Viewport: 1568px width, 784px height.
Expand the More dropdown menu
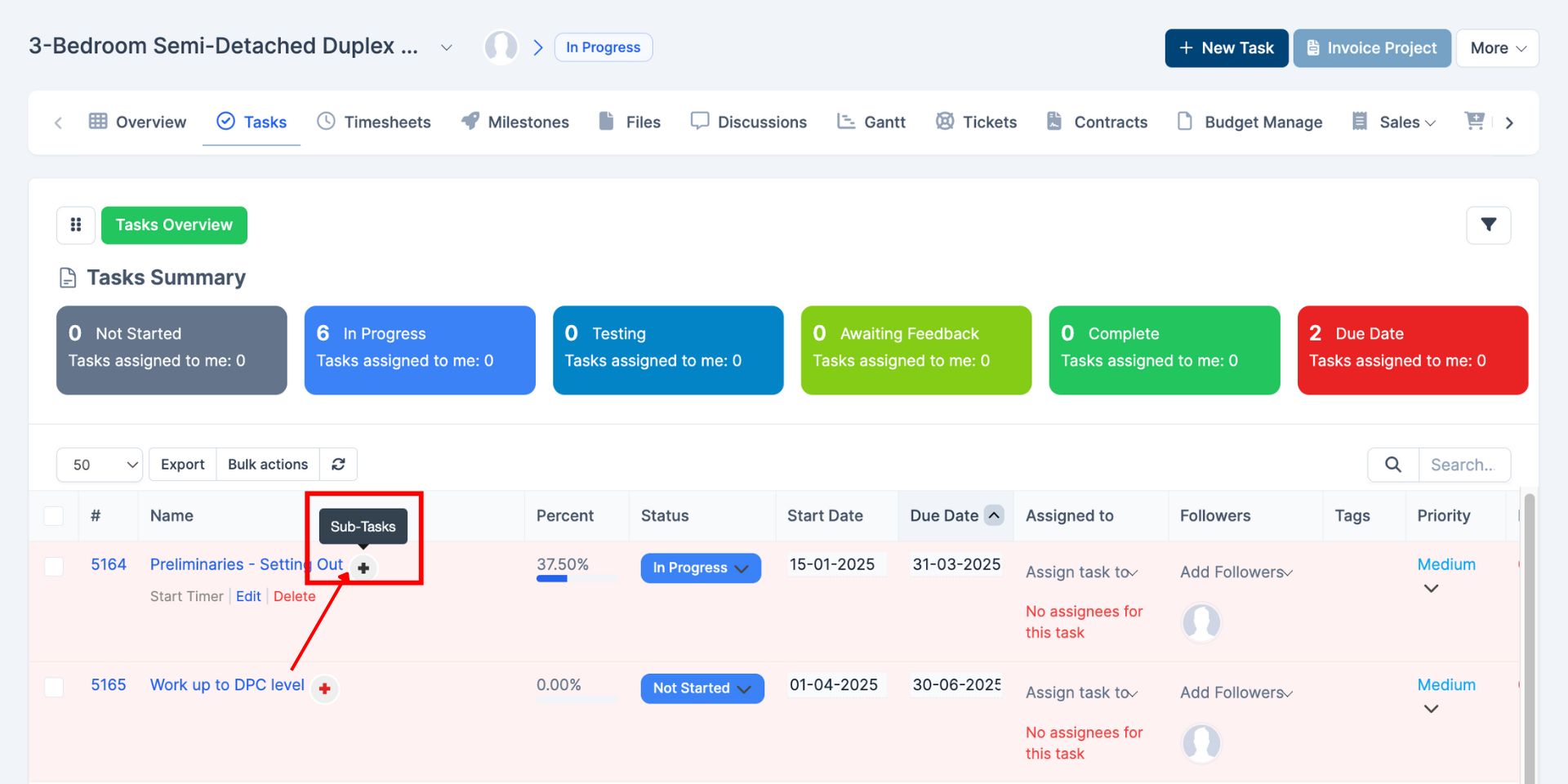point(1497,48)
